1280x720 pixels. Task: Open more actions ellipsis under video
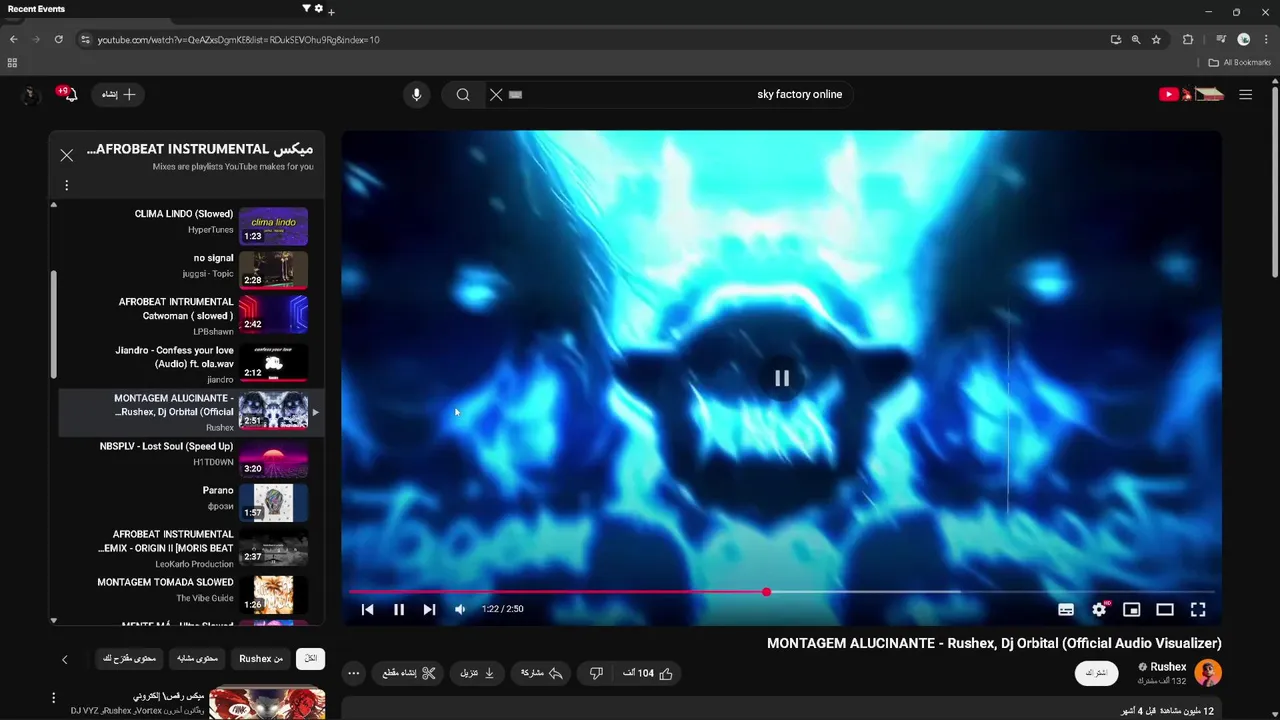(353, 673)
